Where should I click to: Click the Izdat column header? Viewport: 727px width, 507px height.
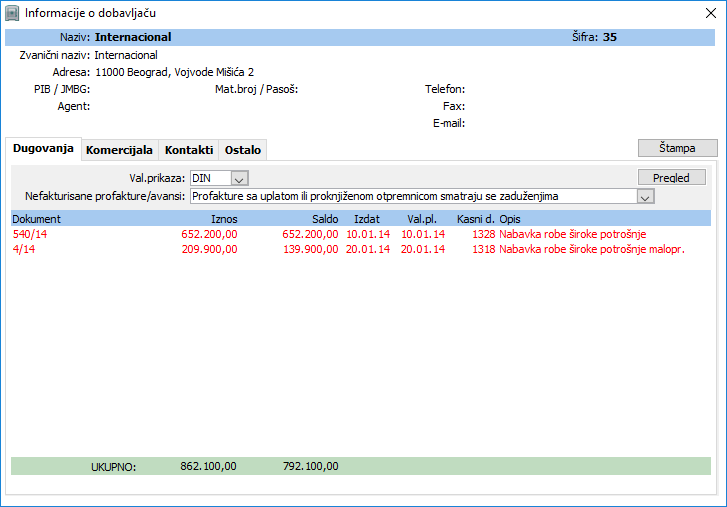(x=367, y=219)
